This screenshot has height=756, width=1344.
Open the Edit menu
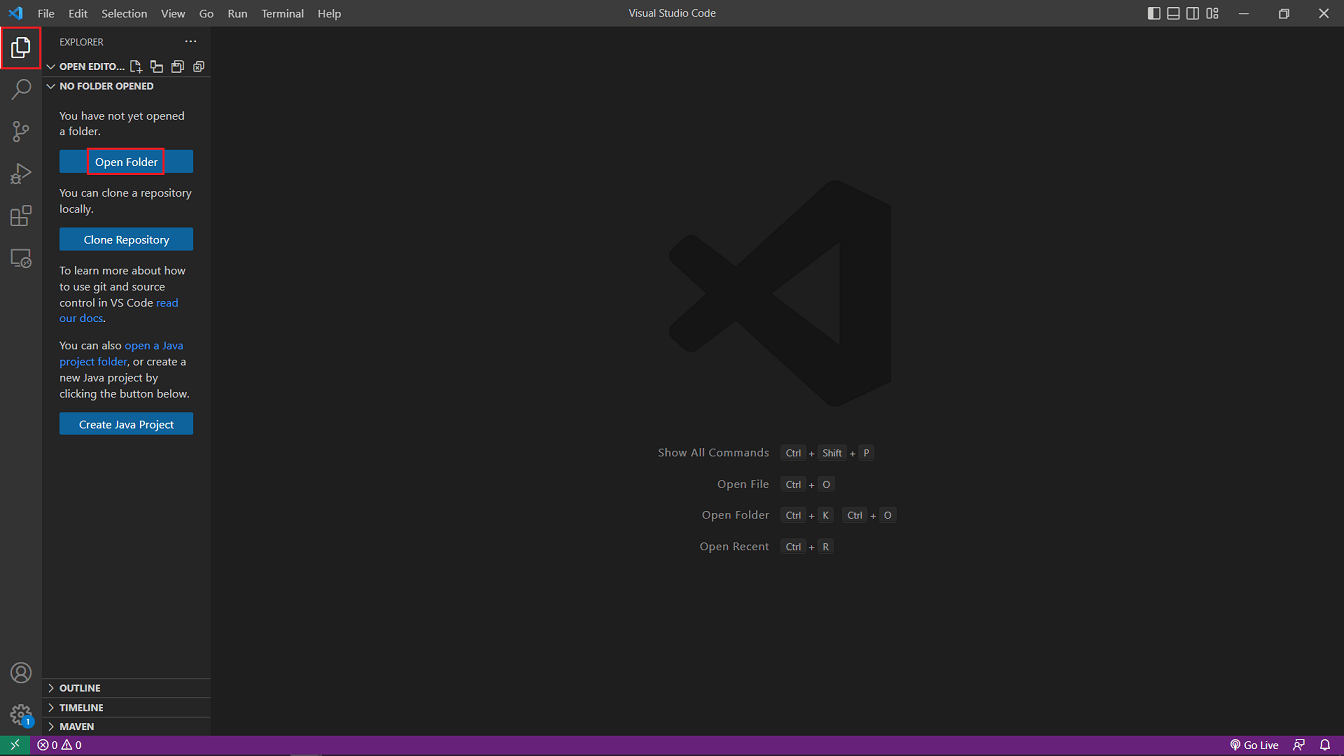tap(78, 14)
